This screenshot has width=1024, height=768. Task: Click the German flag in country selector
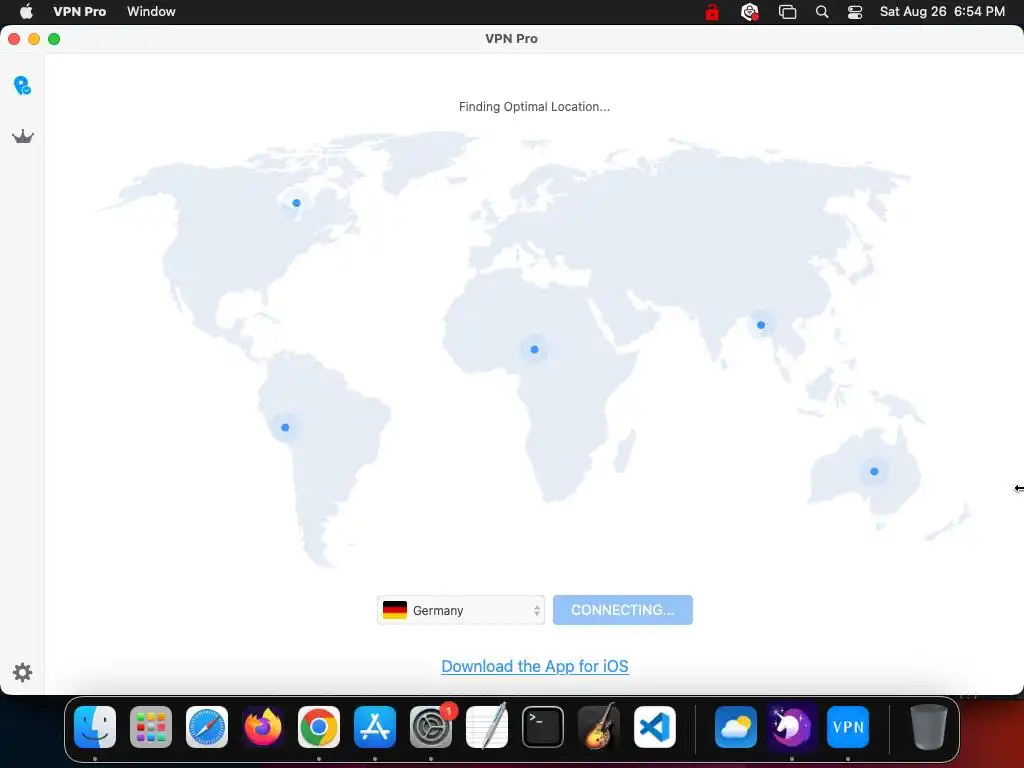tap(395, 610)
